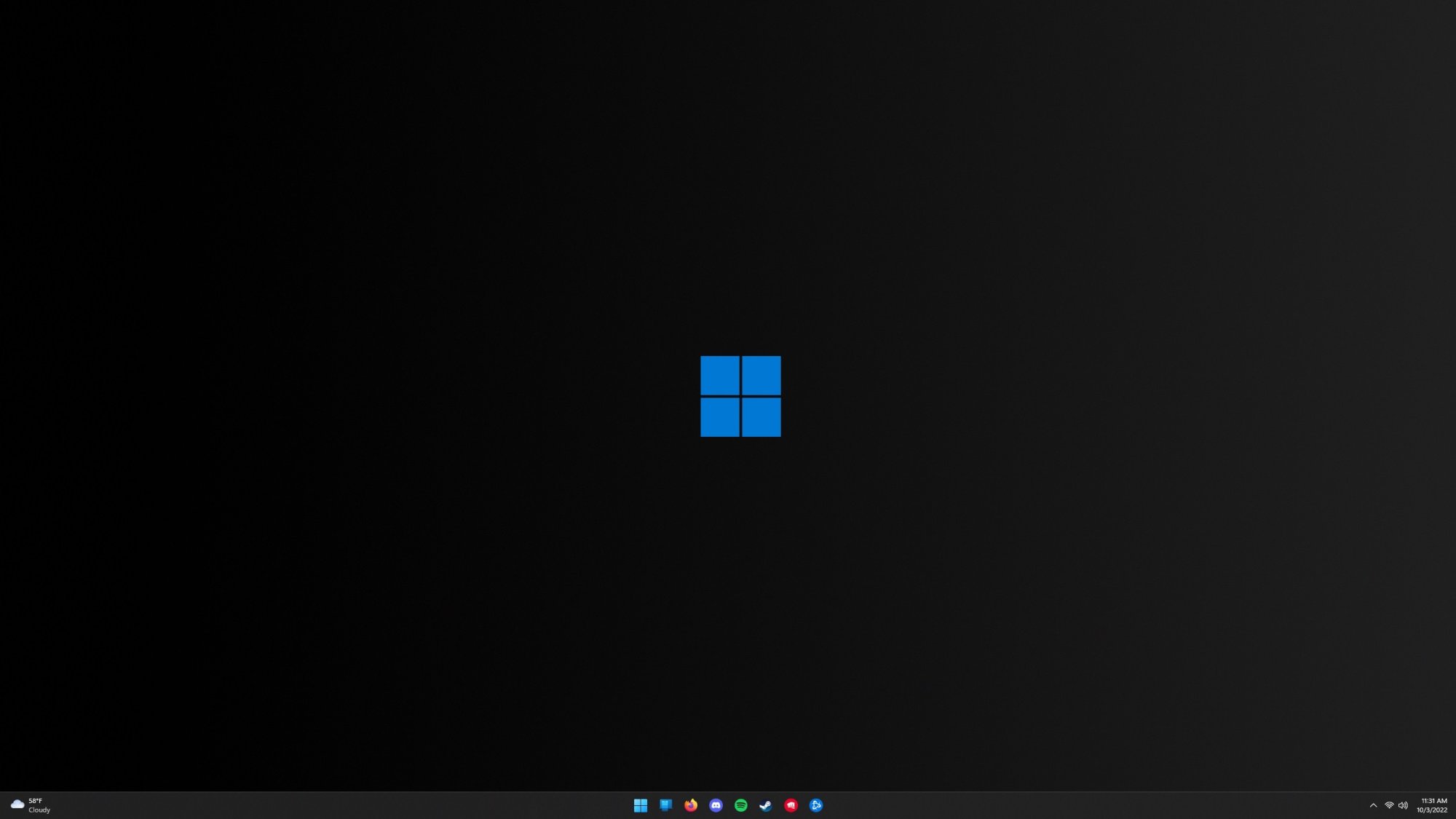The image size is (1456, 819).
Task: Open Discord from the taskbar
Action: (716, 804)
